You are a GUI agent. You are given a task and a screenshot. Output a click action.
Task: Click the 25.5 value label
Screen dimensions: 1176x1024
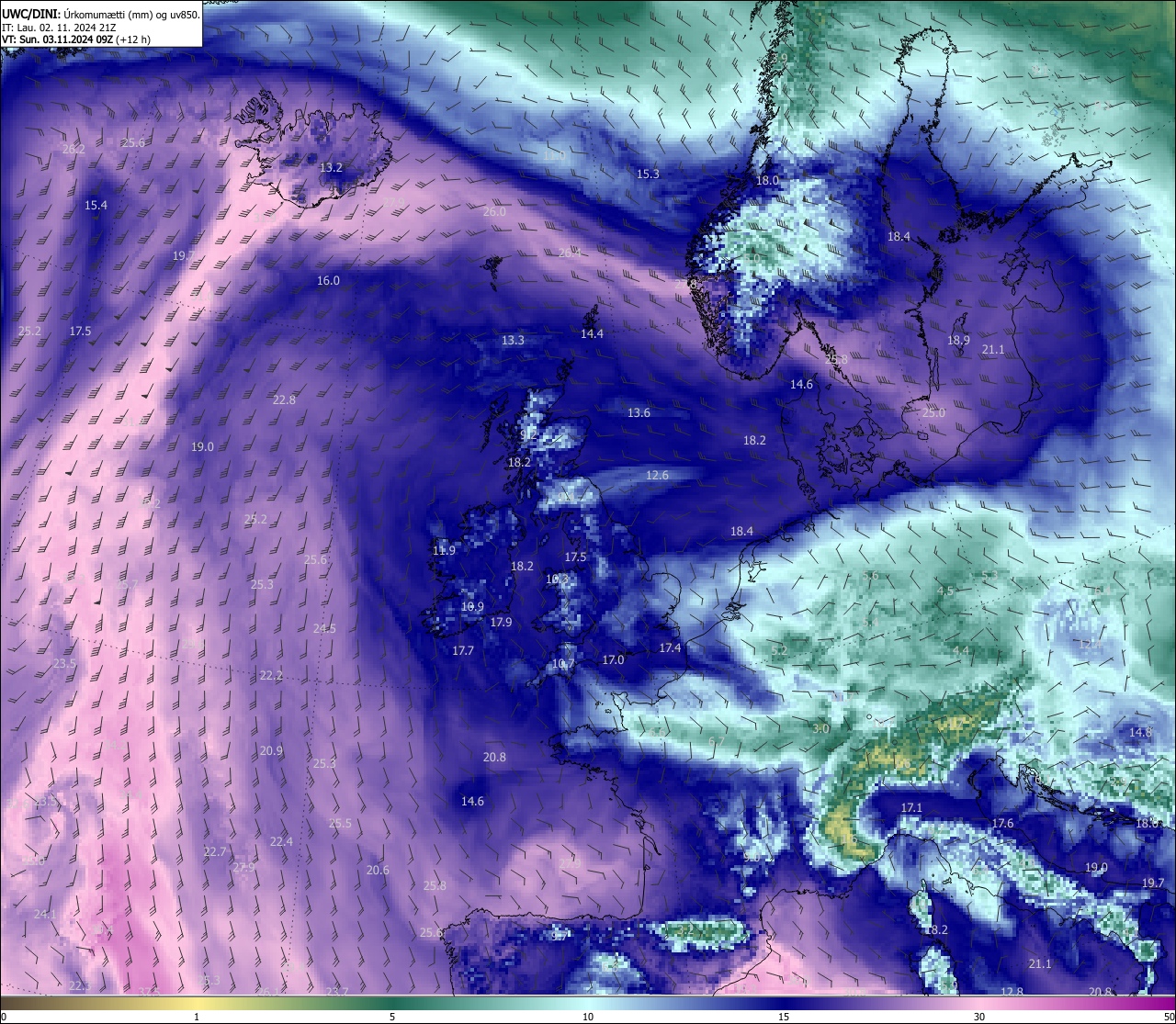pyautogui.click(x=340, y=824)
